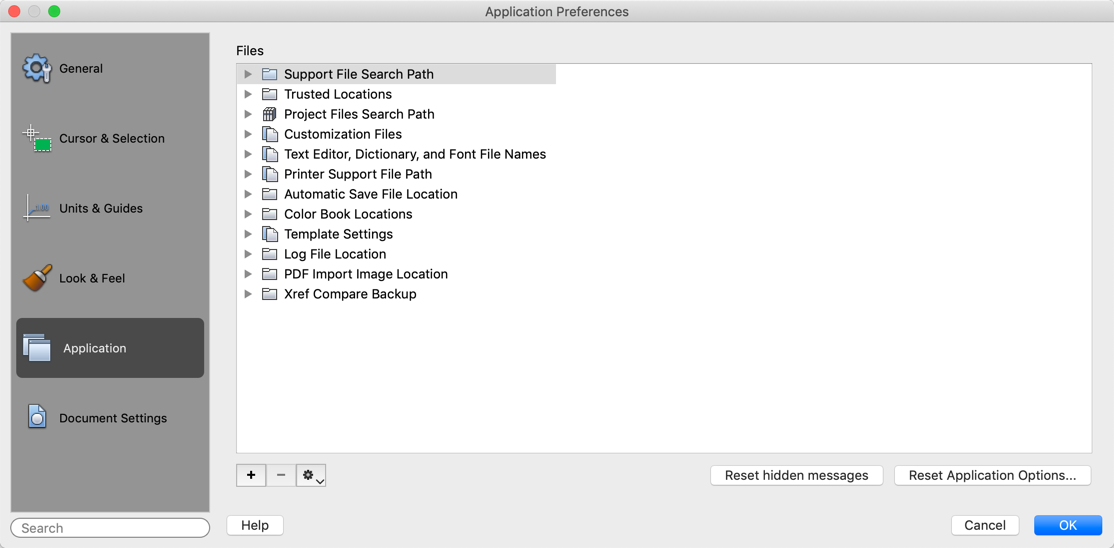Click the minus icon to remove entry
Image resolution: width=1114 pixels, height=548 pixels.
281,475
